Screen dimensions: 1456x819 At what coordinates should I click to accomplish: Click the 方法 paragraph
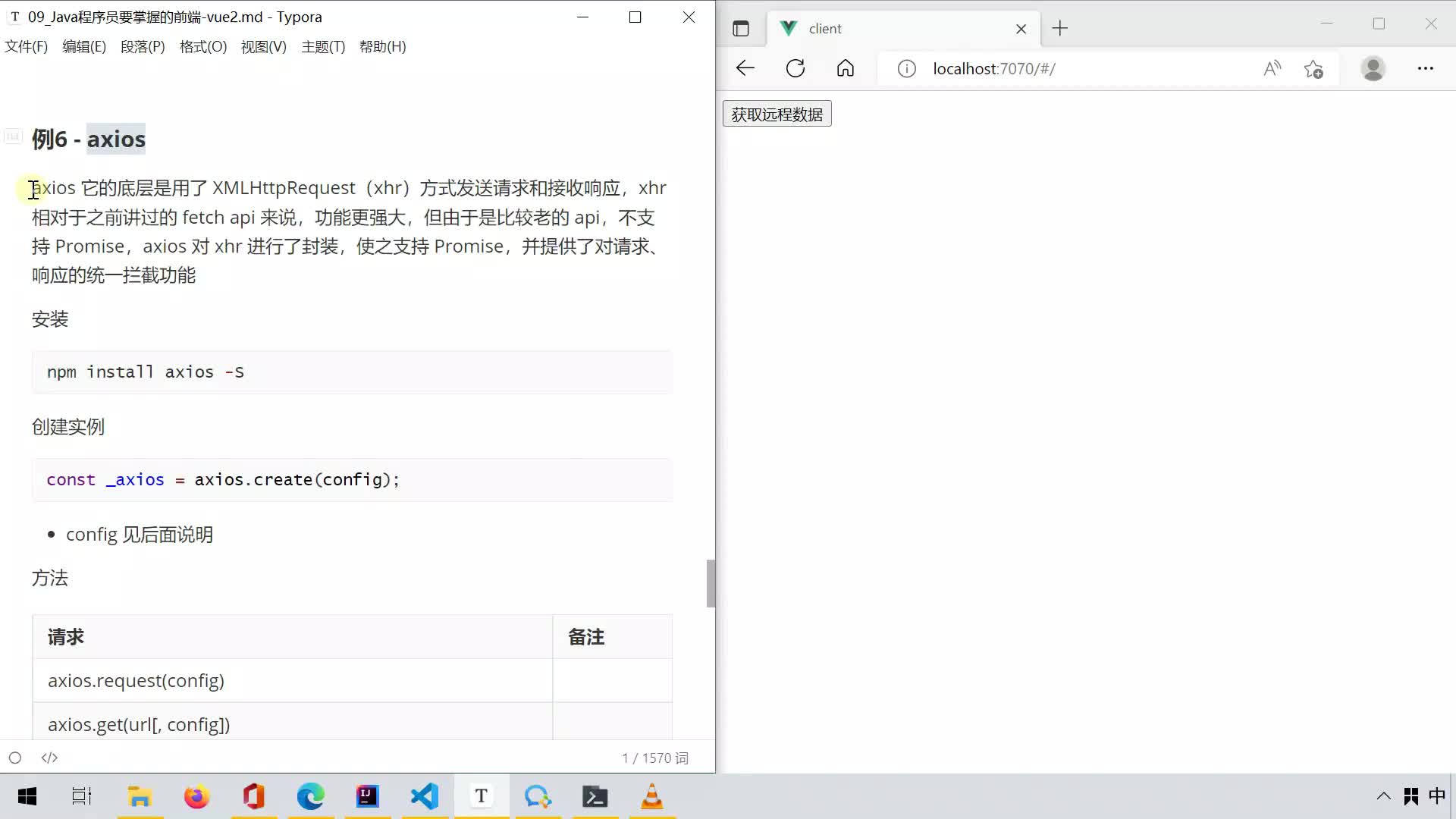[50, 579]
